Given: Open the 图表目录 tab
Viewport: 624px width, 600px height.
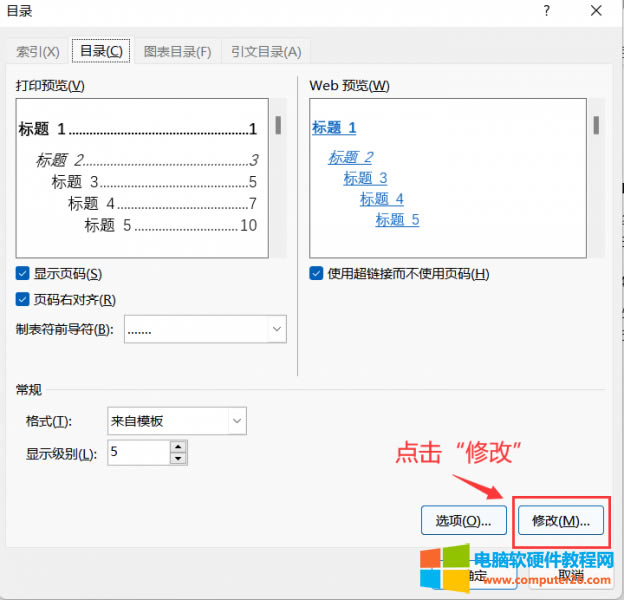Looking at the screenshot, I should 177,52.
